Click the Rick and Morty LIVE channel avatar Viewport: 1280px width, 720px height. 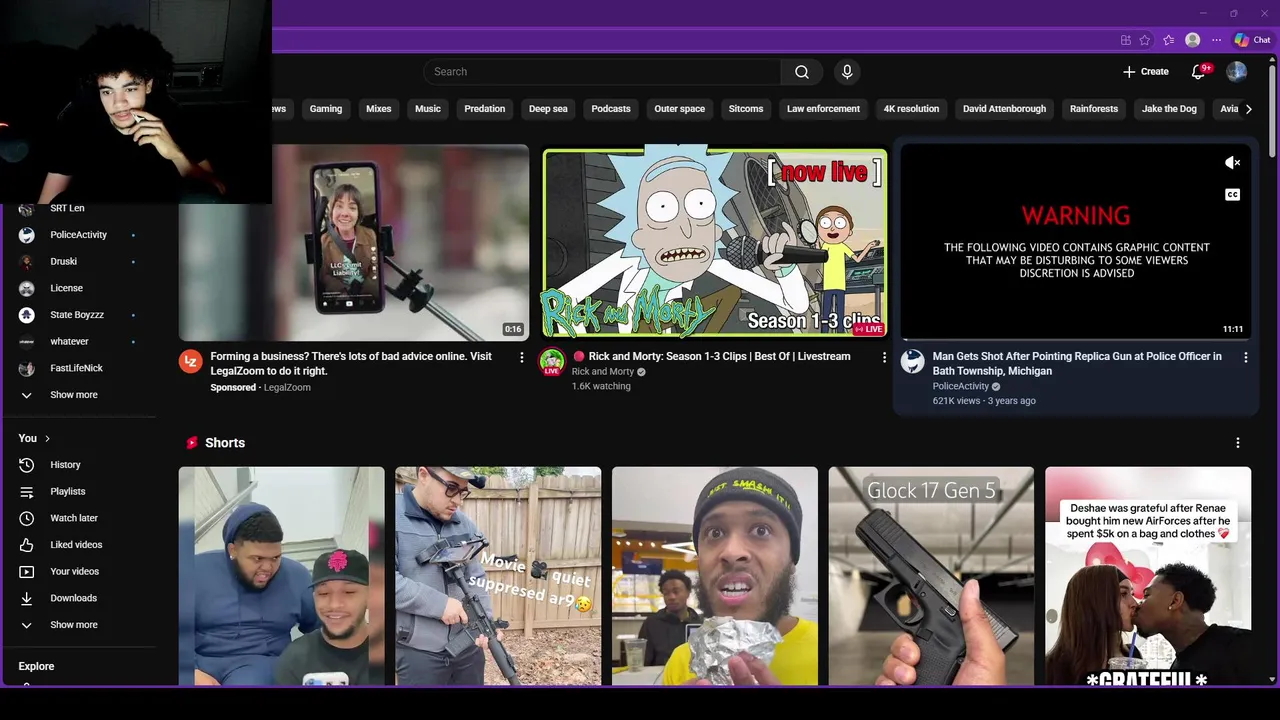click(552, 361)
